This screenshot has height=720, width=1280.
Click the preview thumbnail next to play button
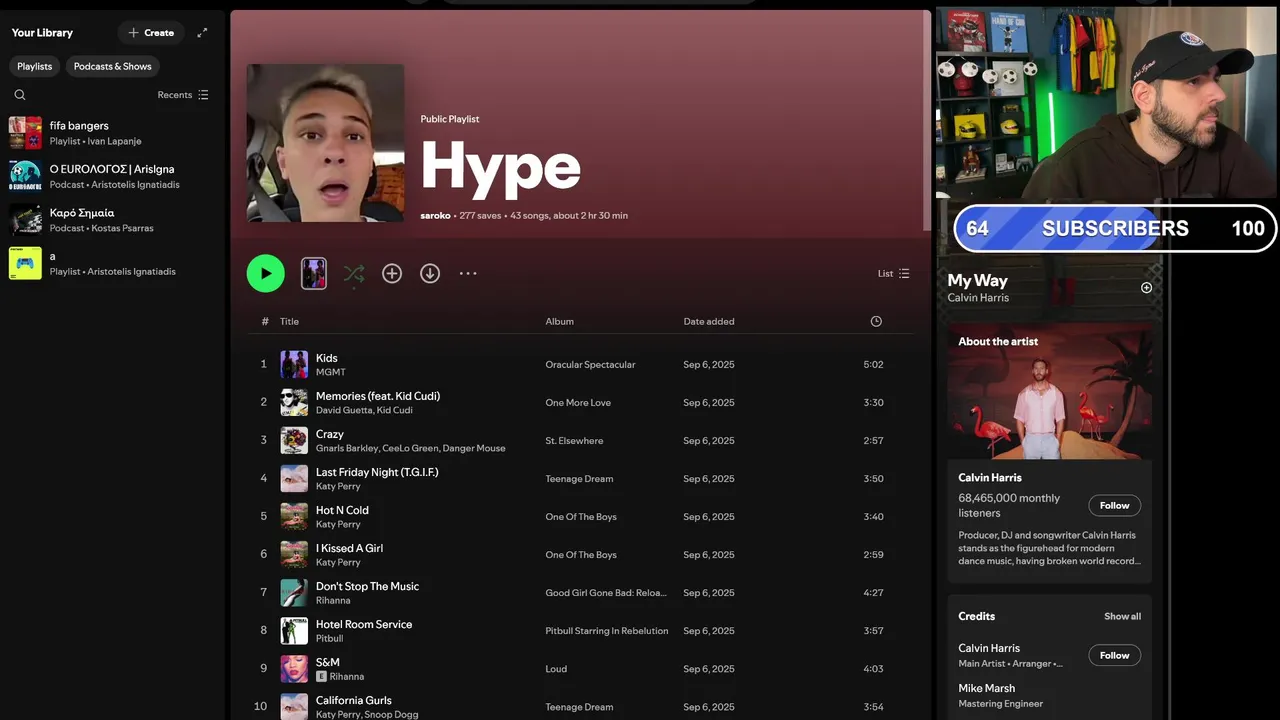pyautogui.click(x=314, y=273)
